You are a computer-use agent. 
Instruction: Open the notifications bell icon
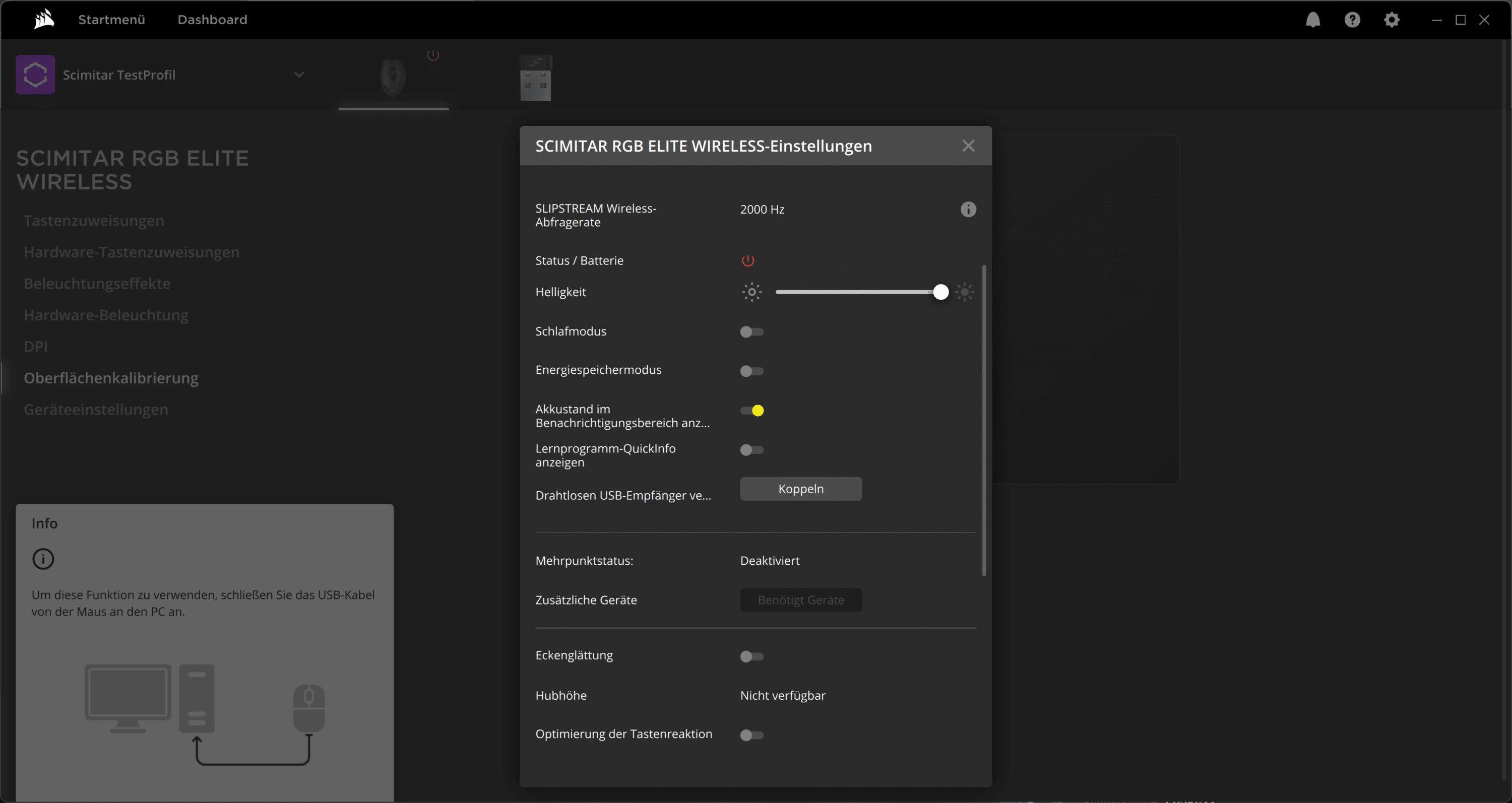[x=1312, y=20]
